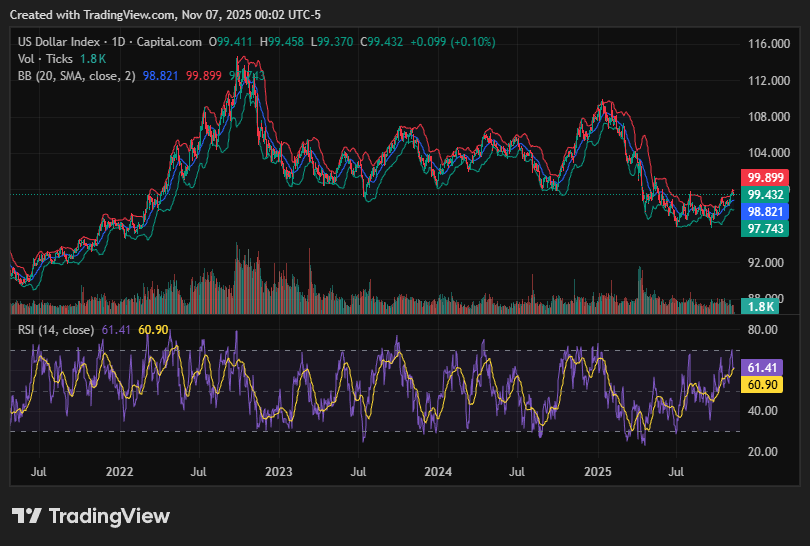This screenshot has height=546, width=810.
Task: Click the green 97.743 lower band label
Action: (x=765, y=229)
